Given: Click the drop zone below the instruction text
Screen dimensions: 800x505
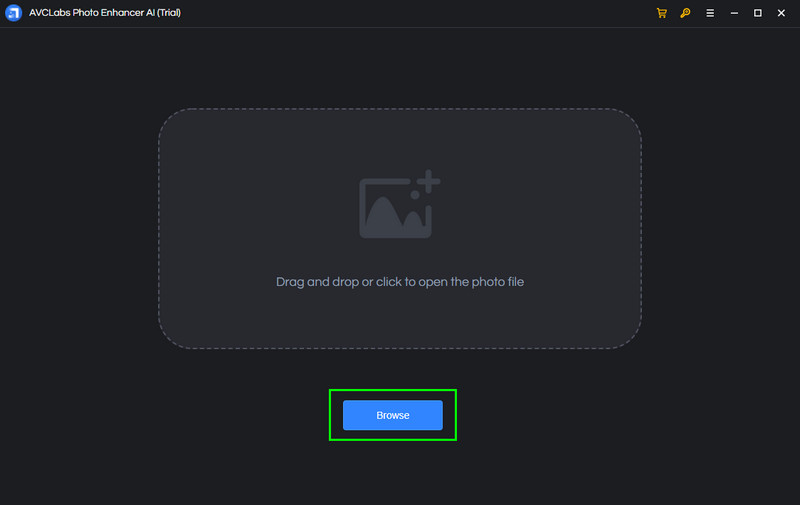Looking at the screenshot, I should pyautogui.click(x=400, y=320).
